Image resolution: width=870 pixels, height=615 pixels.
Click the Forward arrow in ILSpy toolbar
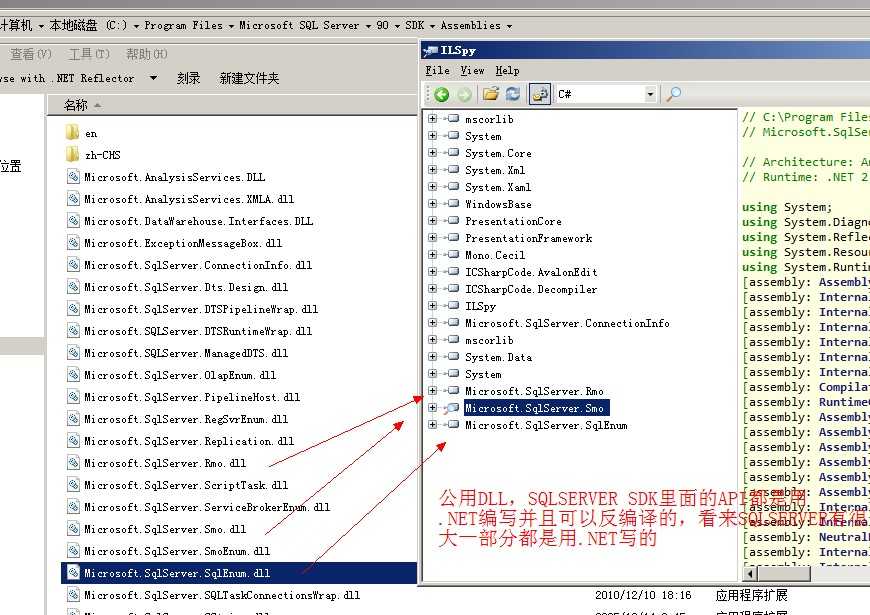coord(464,94)
